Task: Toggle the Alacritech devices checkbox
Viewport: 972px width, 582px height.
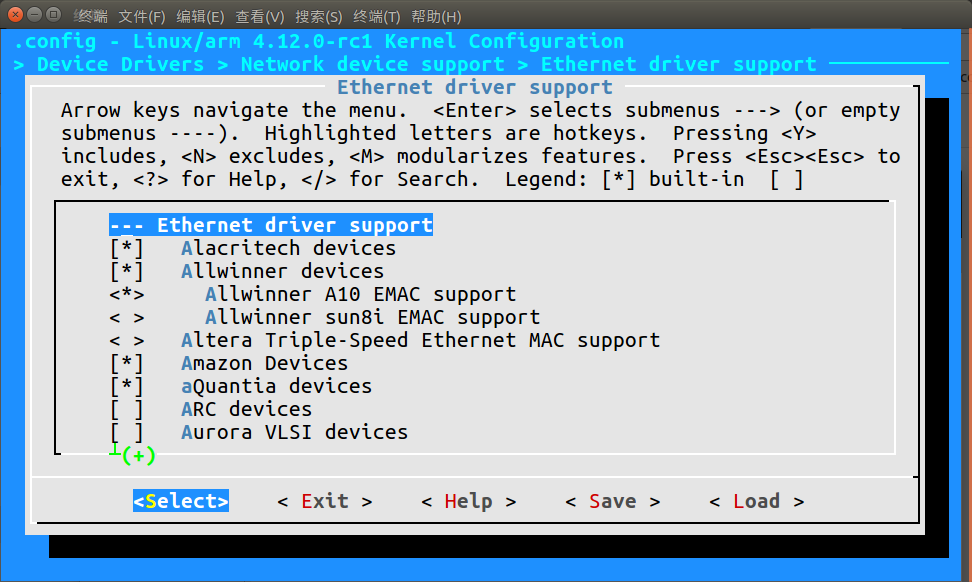Action: (x=127, y=249)
